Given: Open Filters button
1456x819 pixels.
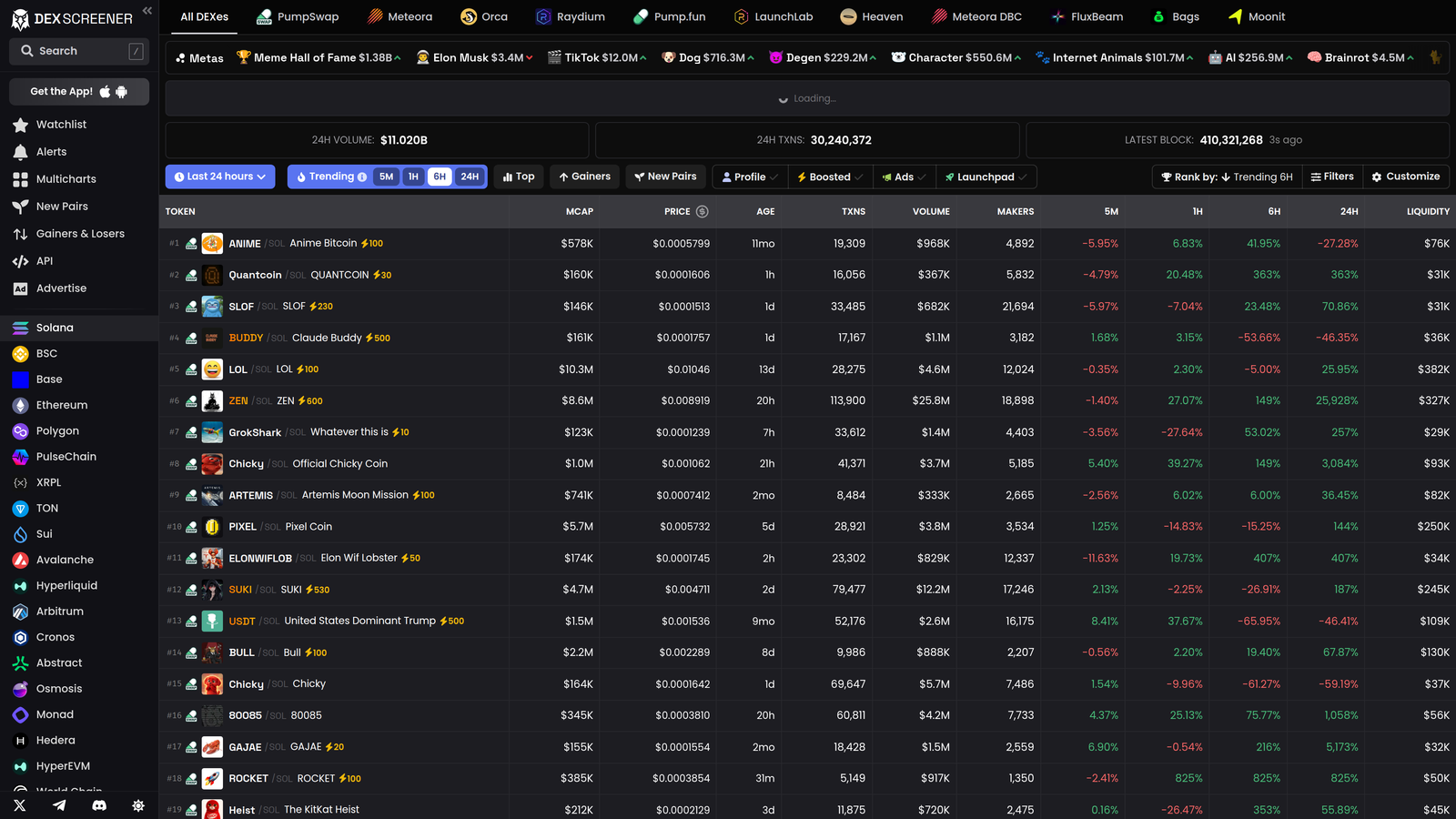Looking at the screenshot, I should point(1332,177).
